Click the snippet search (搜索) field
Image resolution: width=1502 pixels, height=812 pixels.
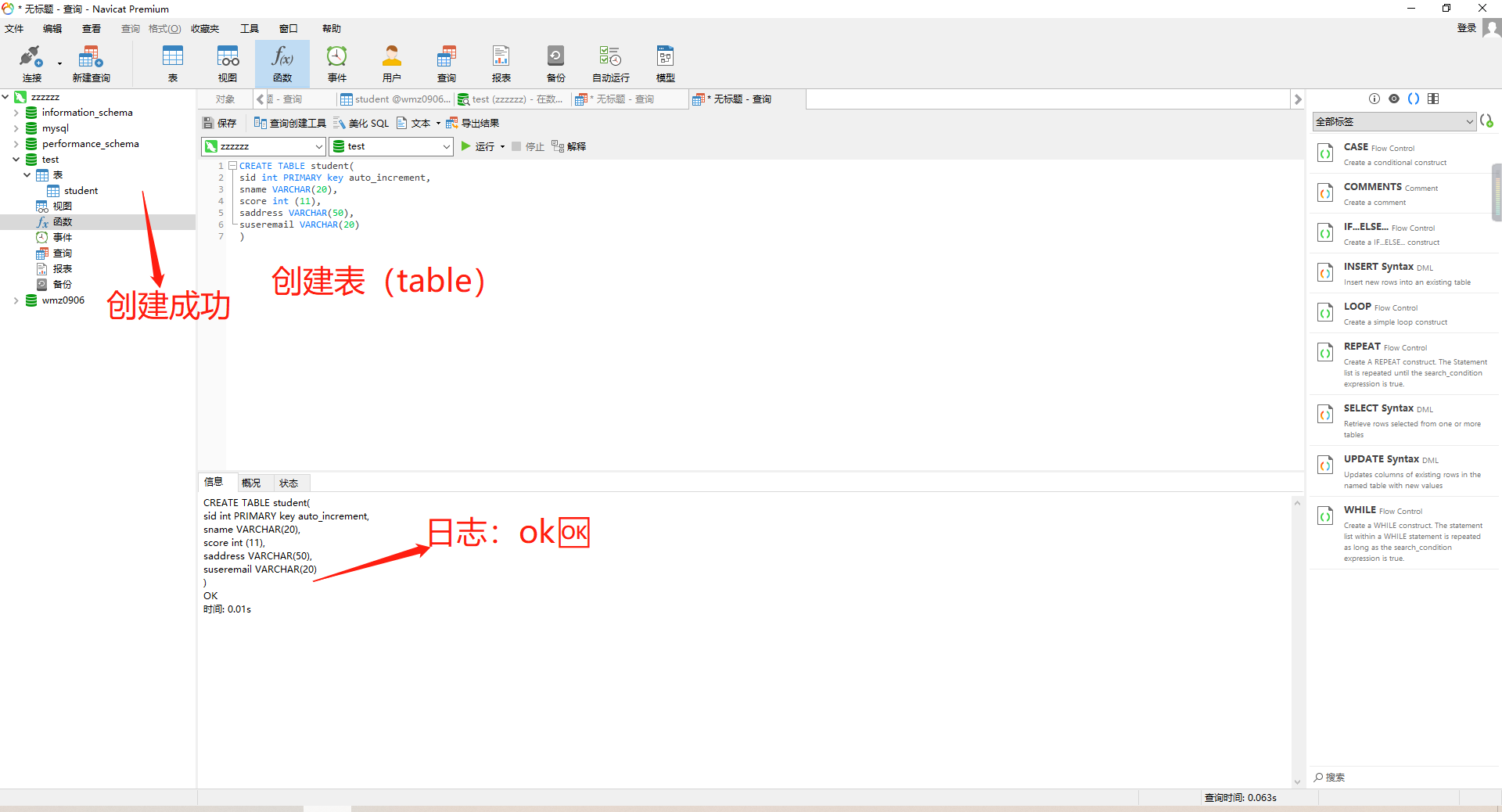pyautogui.click(x=1403, y=778)
